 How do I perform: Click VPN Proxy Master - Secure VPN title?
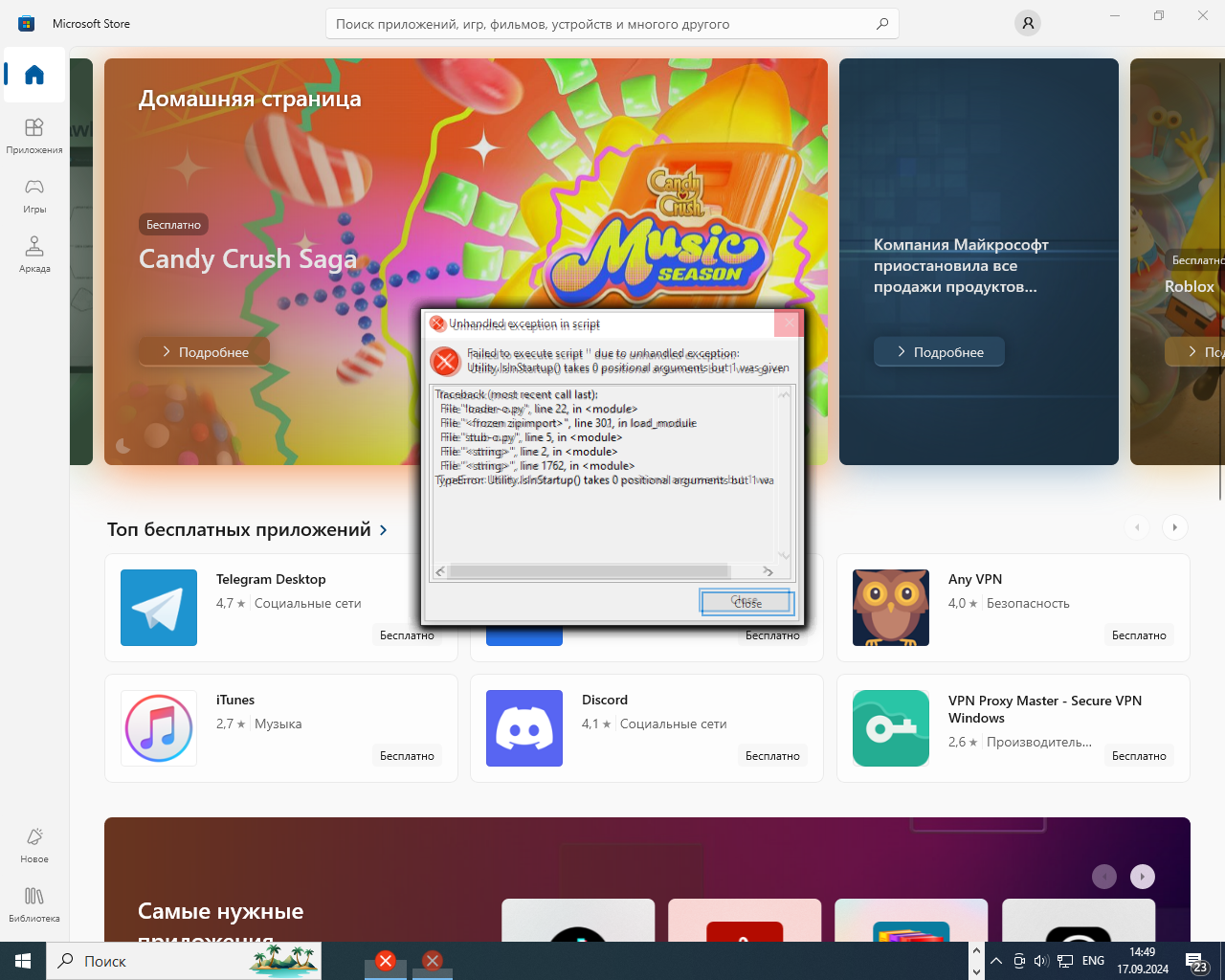pyautogui.click(x=1045, y=709)
